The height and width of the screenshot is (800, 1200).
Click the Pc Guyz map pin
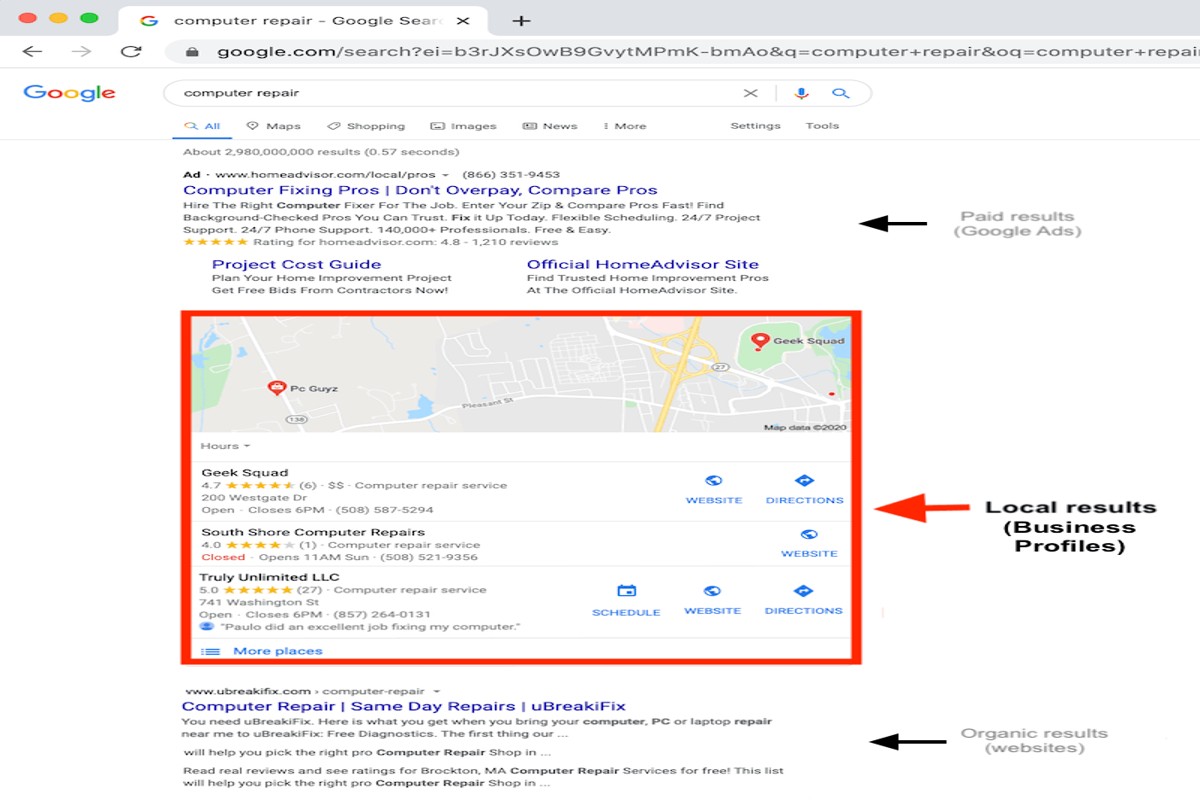277,387
